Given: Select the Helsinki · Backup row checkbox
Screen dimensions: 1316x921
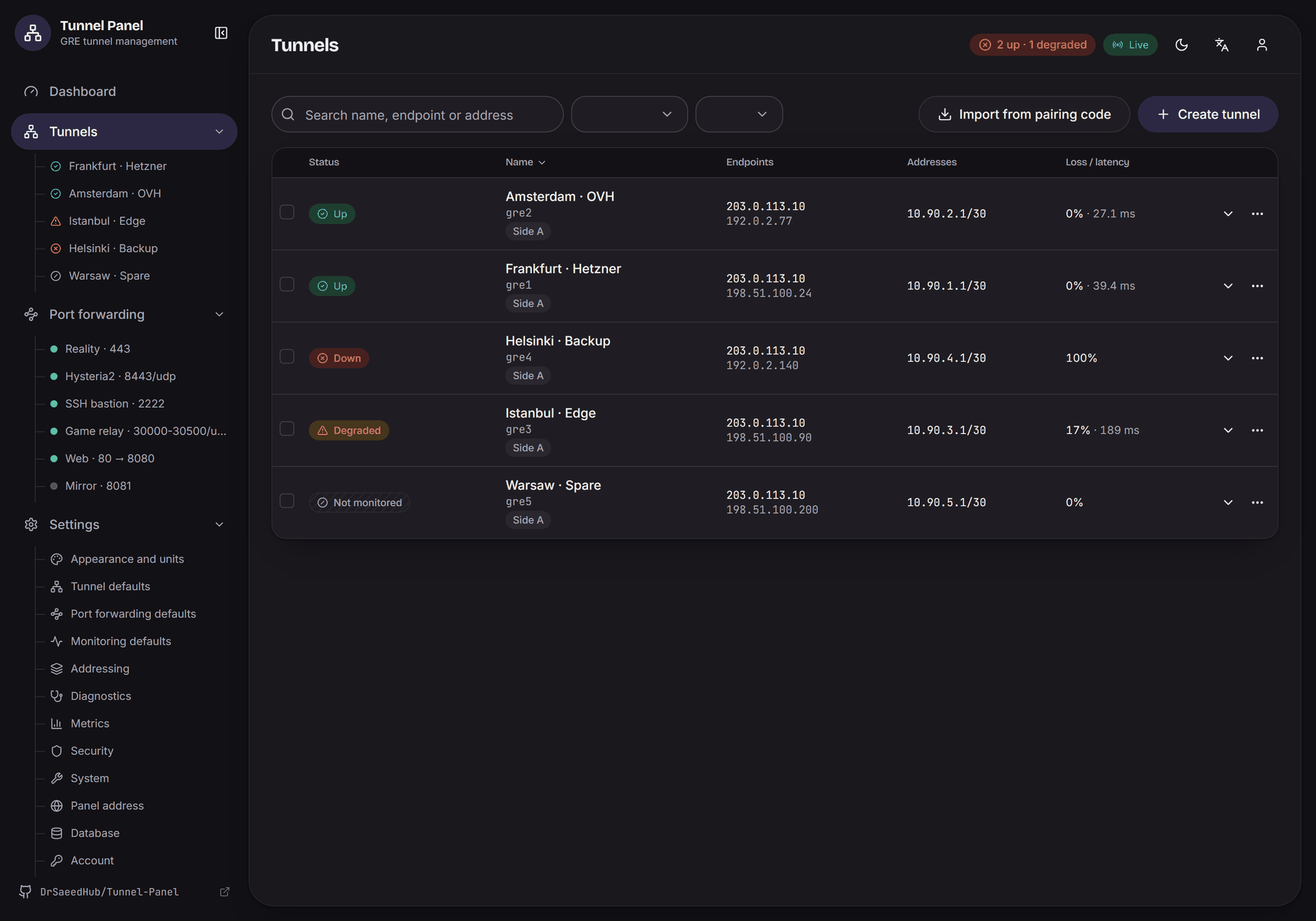Looking at the screenshot, I should pos(287,356).
